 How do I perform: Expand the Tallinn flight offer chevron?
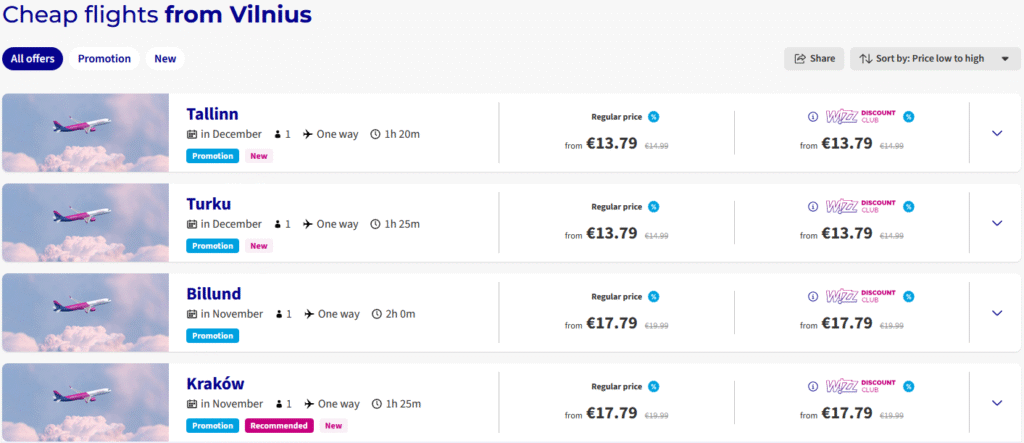pos(996,133)
